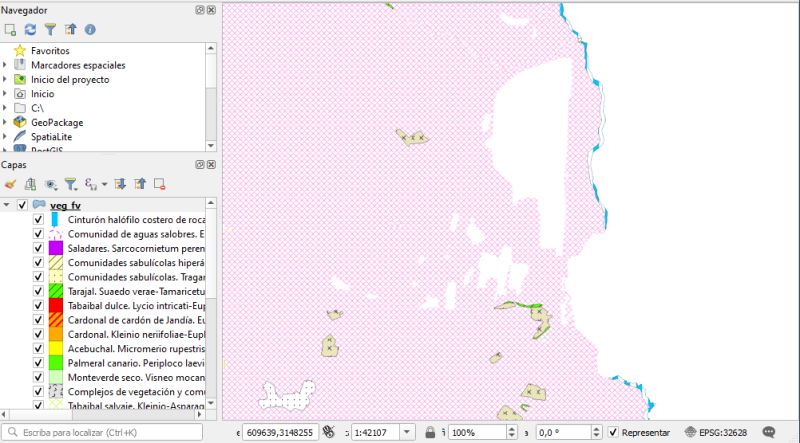This screenshot has height=443, width=800.
Task: Select Monteverde seco legend text
Action: (x=136, y=378)
